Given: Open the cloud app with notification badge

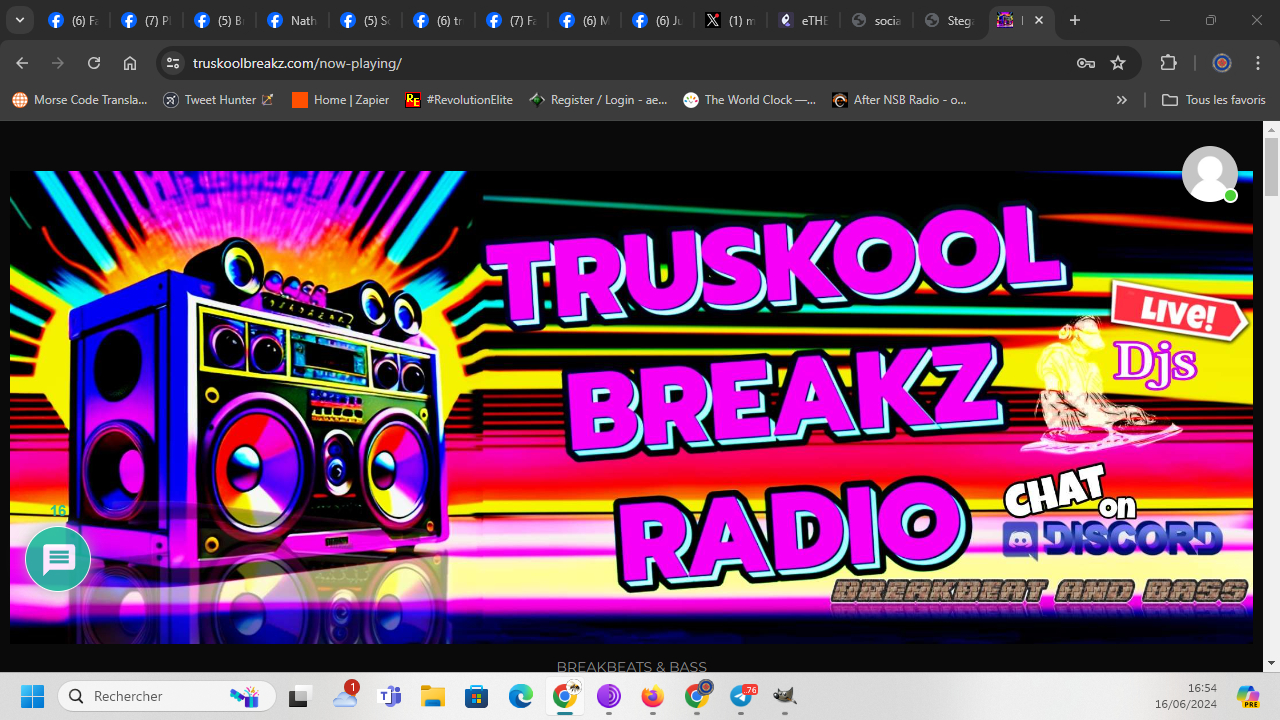Looking at the screenshot, I should (x=345, y=696).
